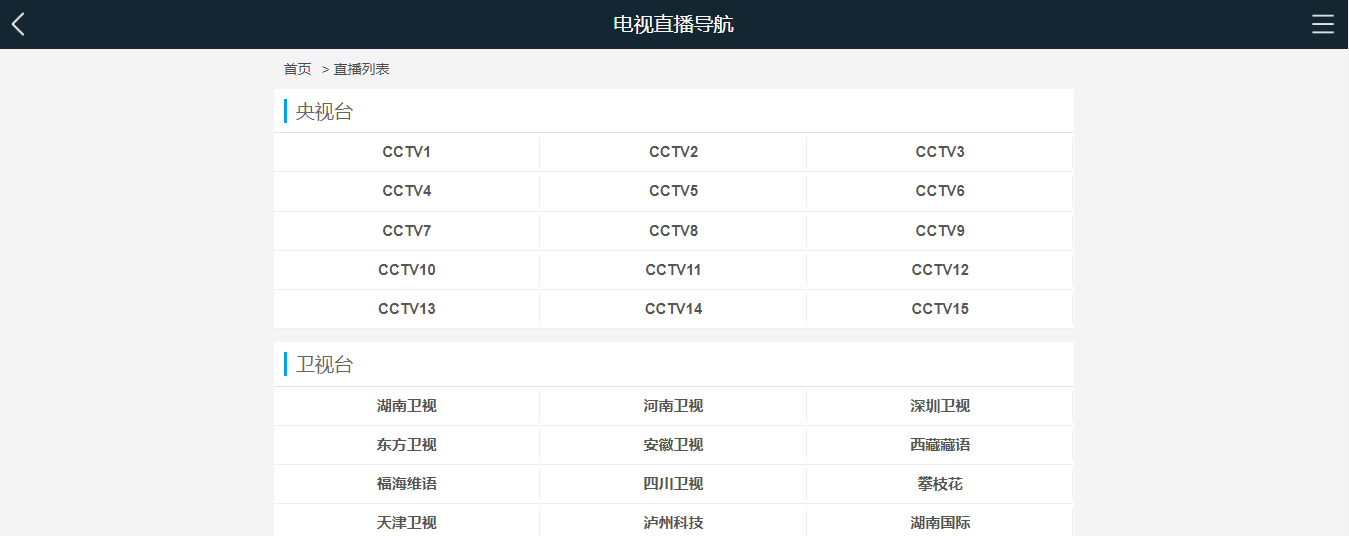Go to 首页 breadcrumb link
Viewport: 1349px width, 536px height.
pyautogui.click(x=297, y=69)
